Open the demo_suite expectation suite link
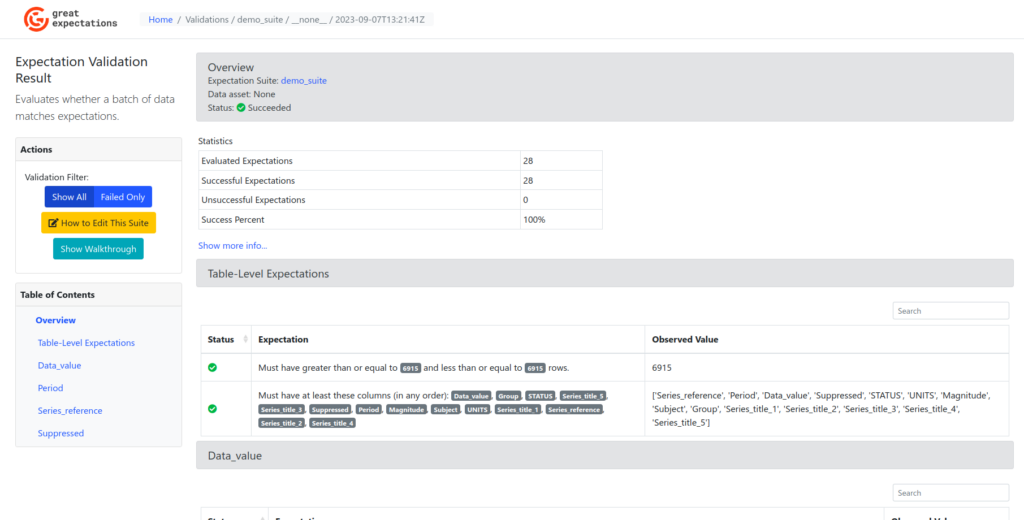This screenshot has height=520, width=1024. (x=303, y=81)
